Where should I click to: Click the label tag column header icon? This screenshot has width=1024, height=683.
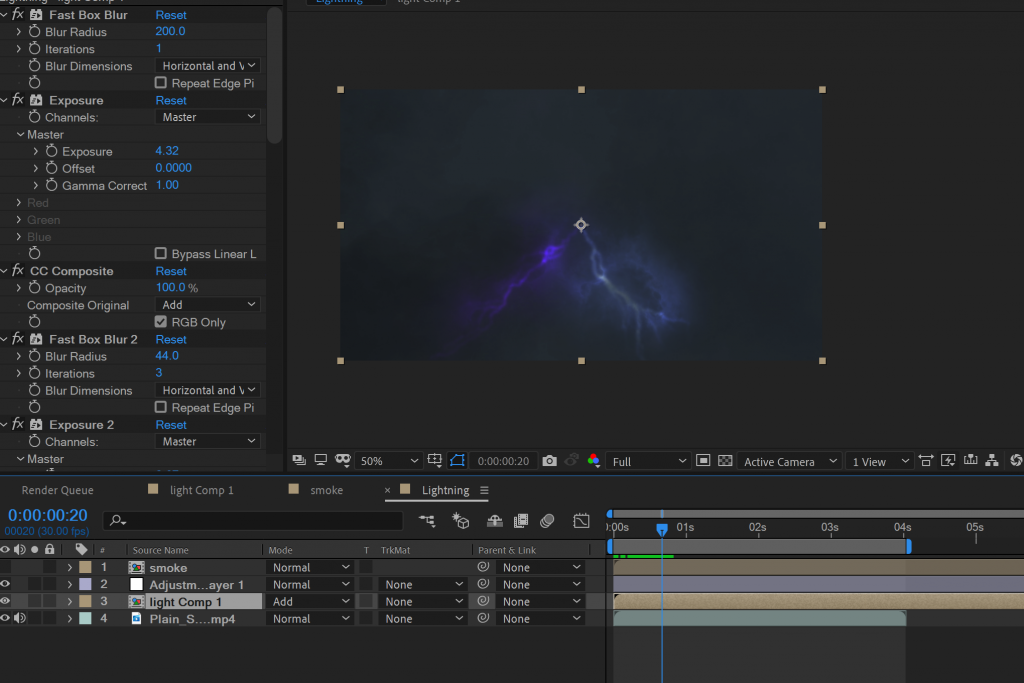pos(81,549)
